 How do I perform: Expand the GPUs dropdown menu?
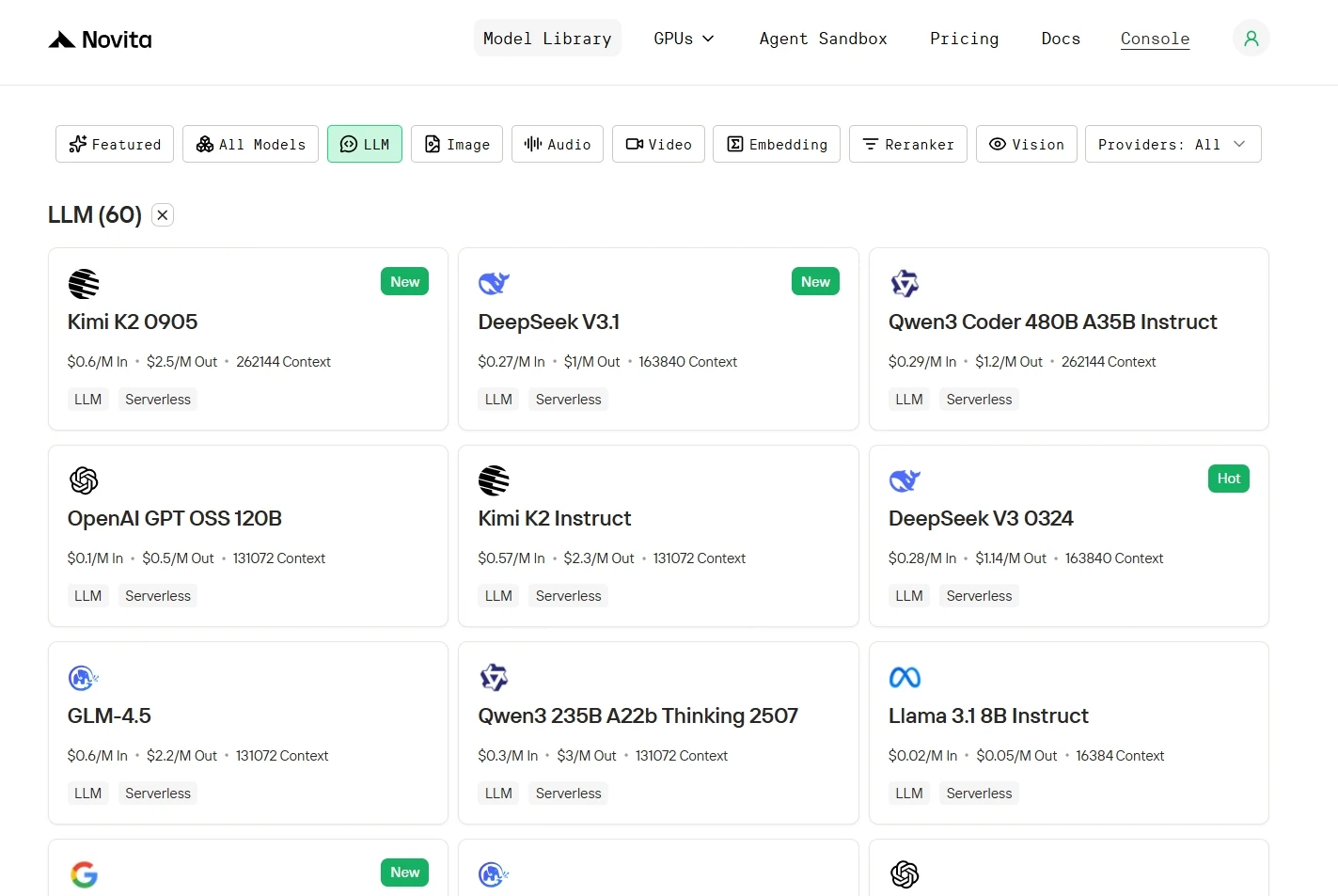pyautogui.click(x=684, y=39)
